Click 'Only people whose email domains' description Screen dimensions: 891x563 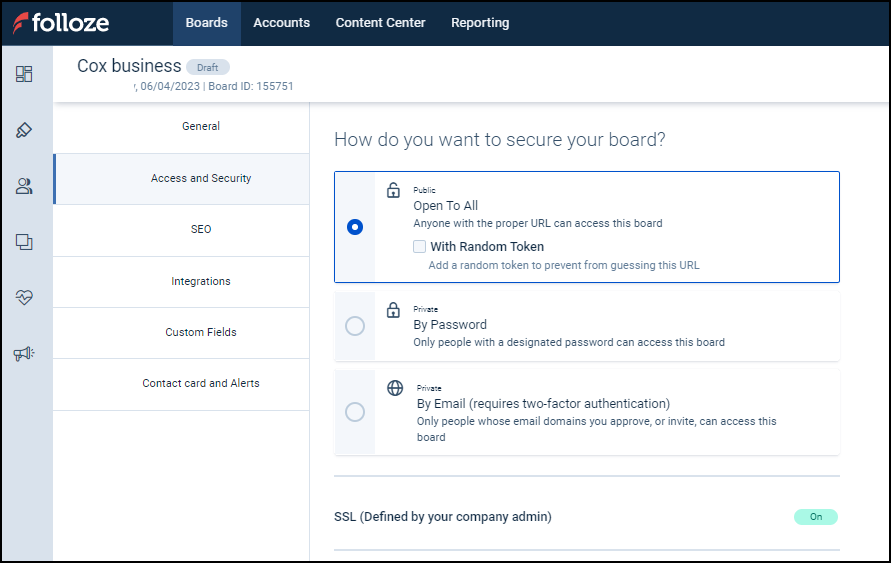pos(597,429)
